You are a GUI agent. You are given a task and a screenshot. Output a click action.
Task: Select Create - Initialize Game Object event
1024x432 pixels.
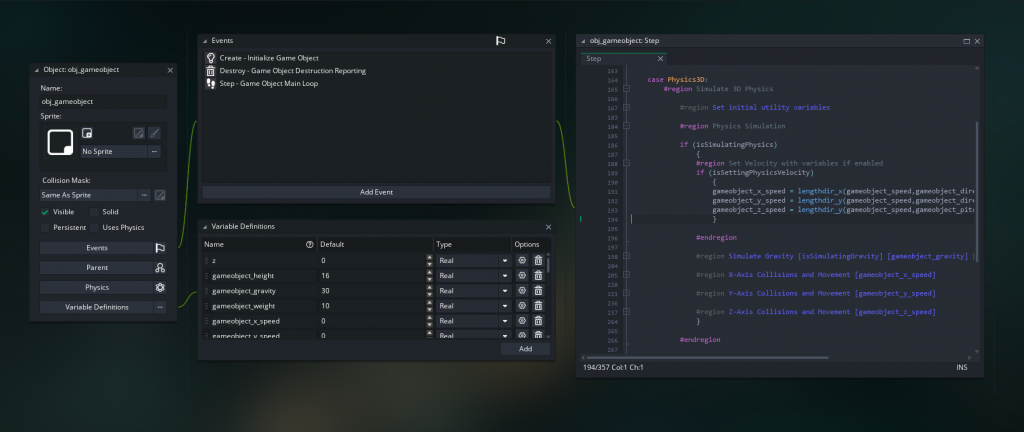(269, 58)
